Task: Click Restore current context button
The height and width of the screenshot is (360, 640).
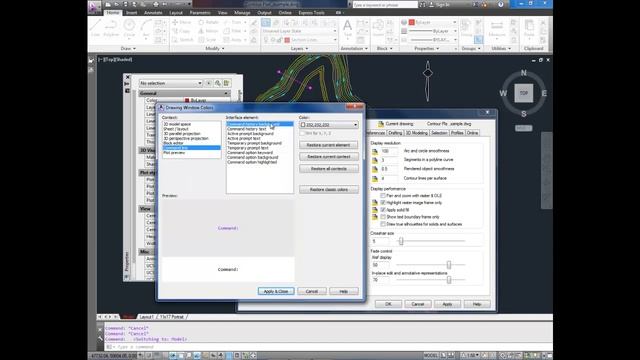Action: [329, 157]
